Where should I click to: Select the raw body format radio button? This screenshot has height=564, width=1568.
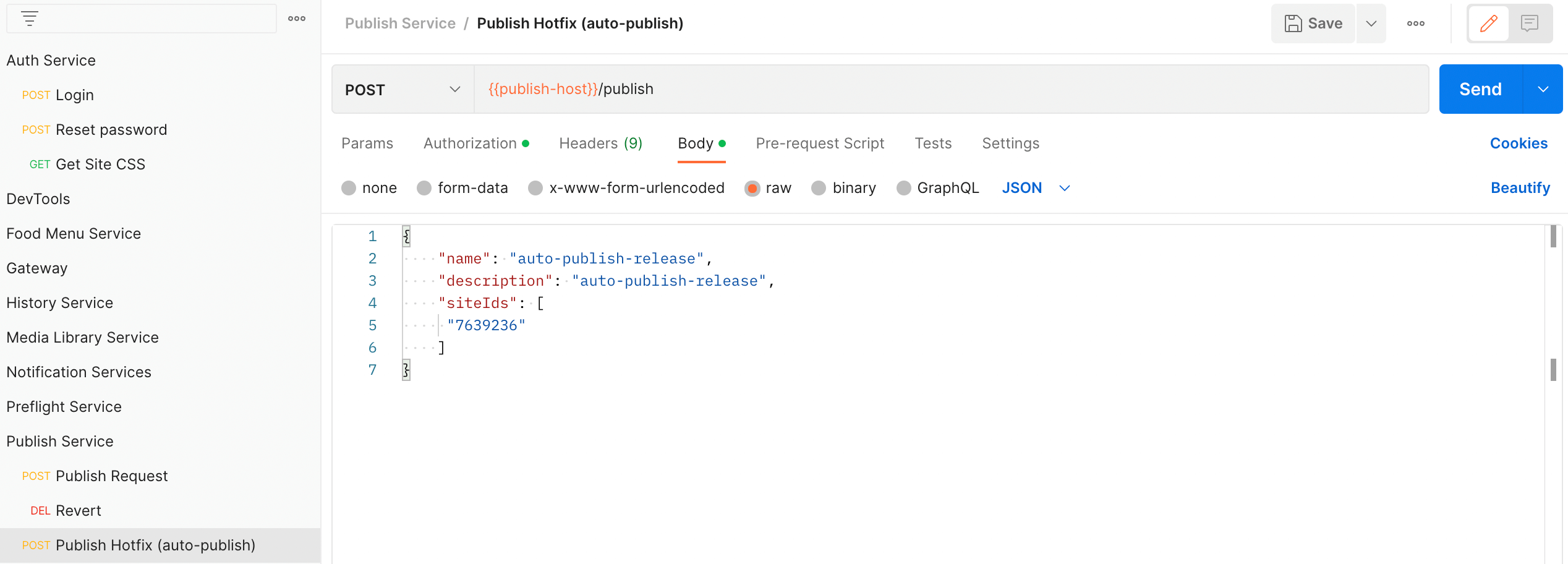[x=752, y=188]
